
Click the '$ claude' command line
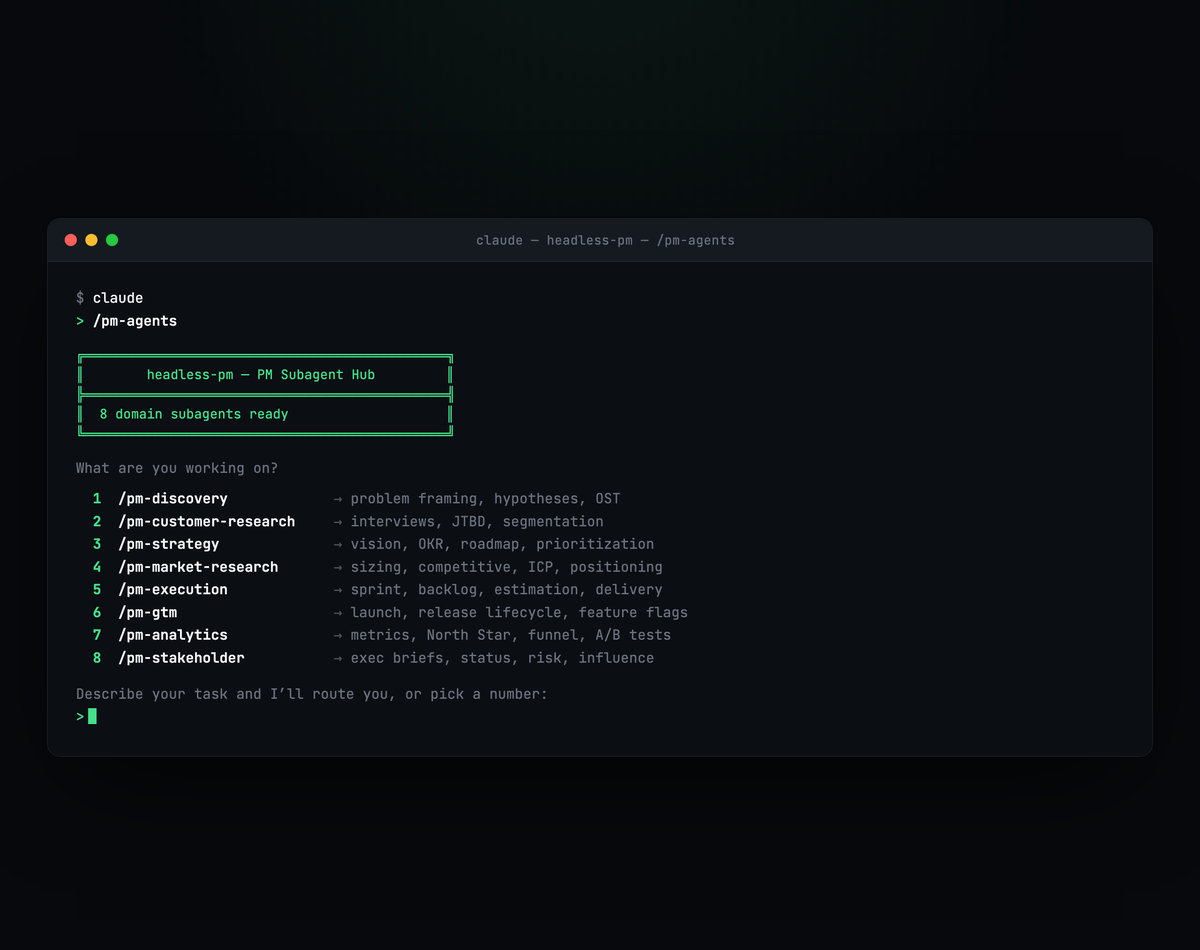(109, 298)
